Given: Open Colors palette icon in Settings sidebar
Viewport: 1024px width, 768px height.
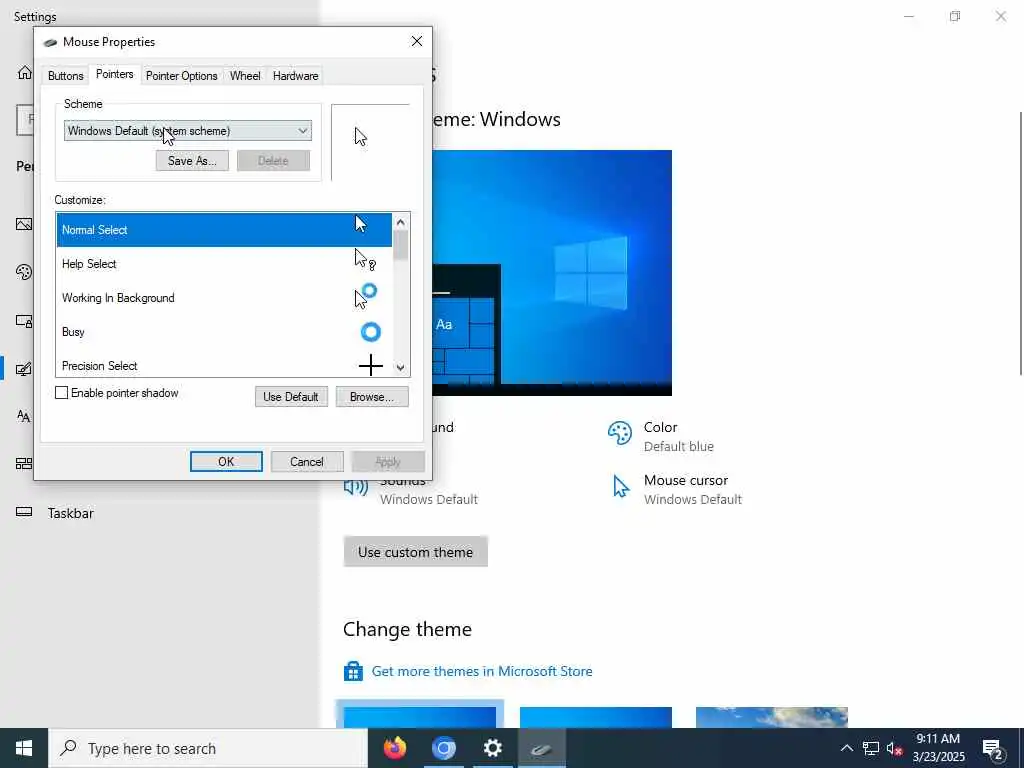Looking at the screenshot, I should click(24, 272).
